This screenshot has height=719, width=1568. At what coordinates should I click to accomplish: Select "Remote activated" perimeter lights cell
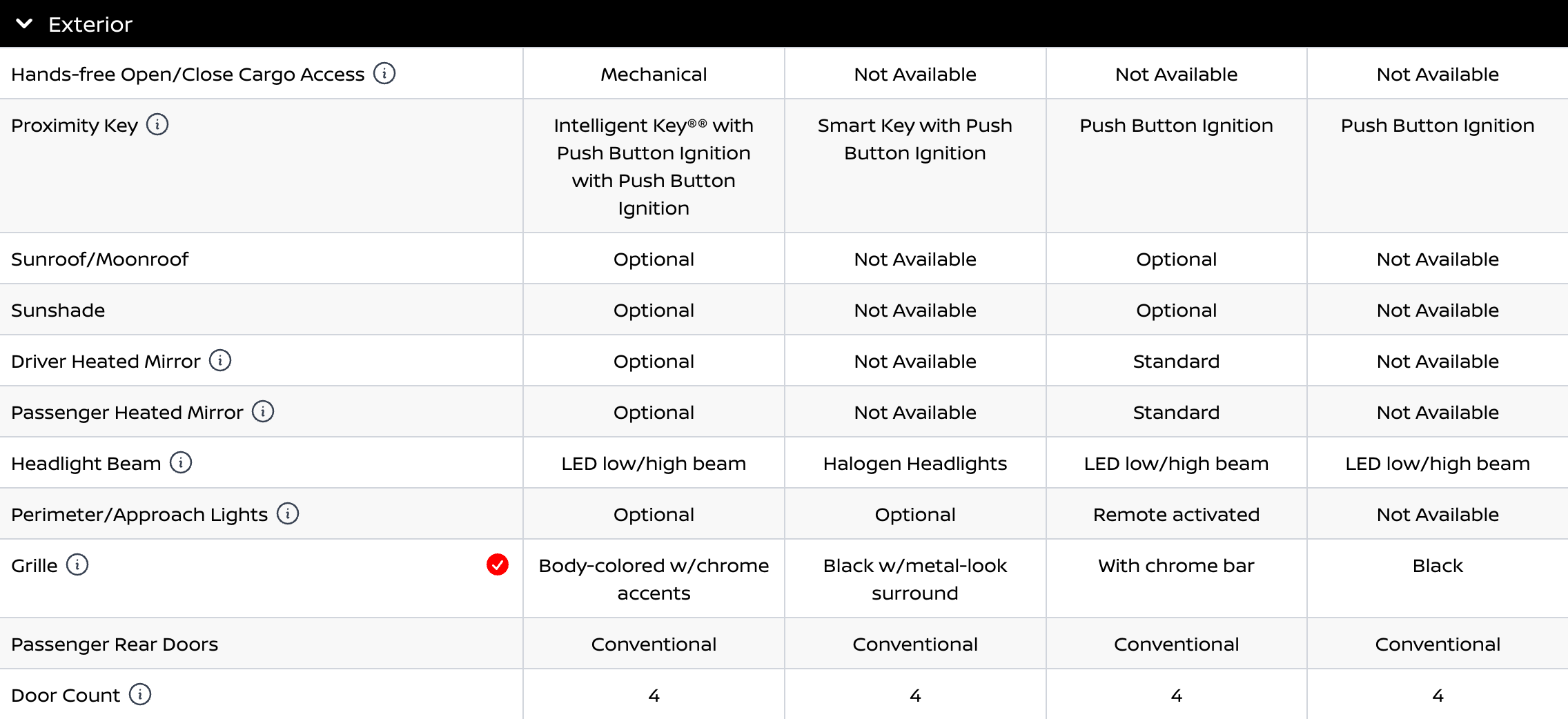click(1176, 515)
